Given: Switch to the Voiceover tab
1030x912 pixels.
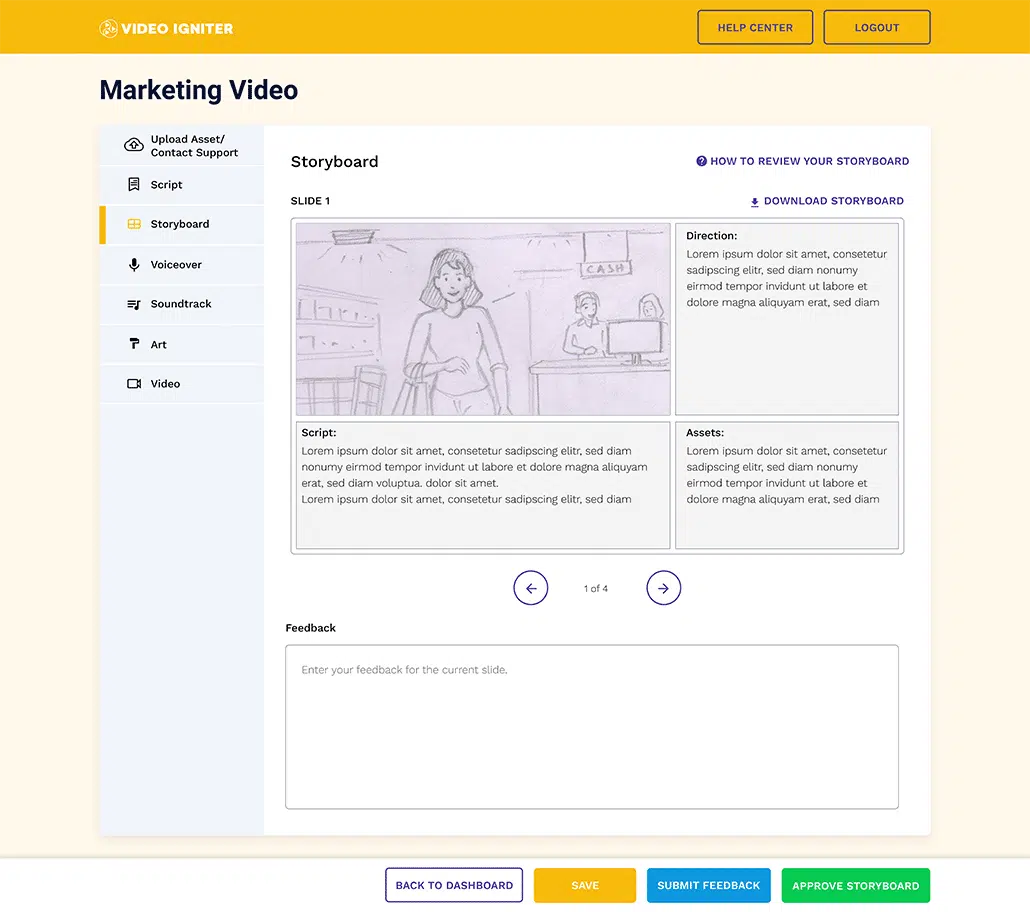Looking at the screenshot, I should [x=176, y=264].
